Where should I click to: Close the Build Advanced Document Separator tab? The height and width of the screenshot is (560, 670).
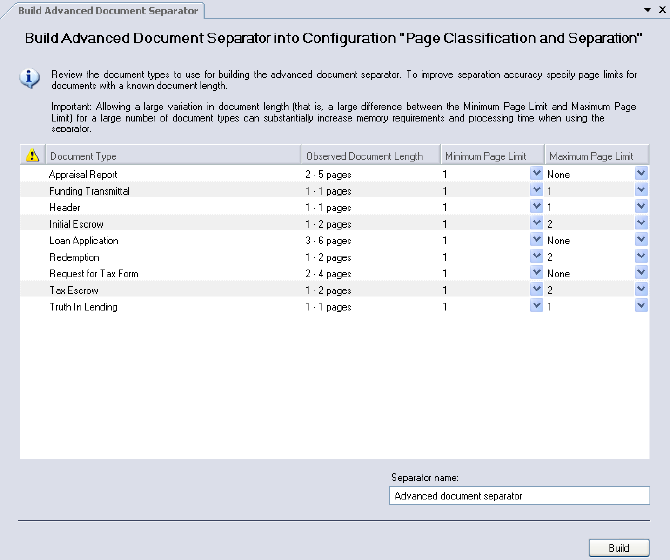[661, 8]
